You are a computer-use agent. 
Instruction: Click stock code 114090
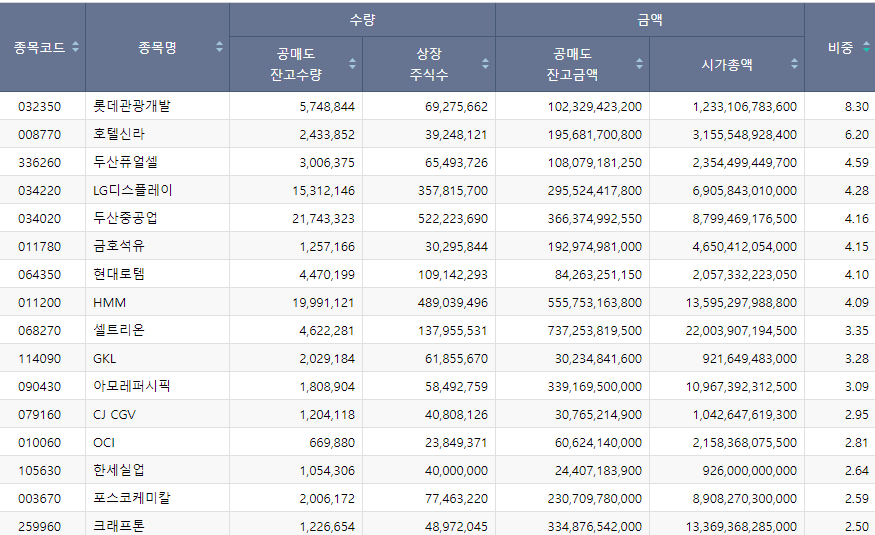click(x=40, y=358)
